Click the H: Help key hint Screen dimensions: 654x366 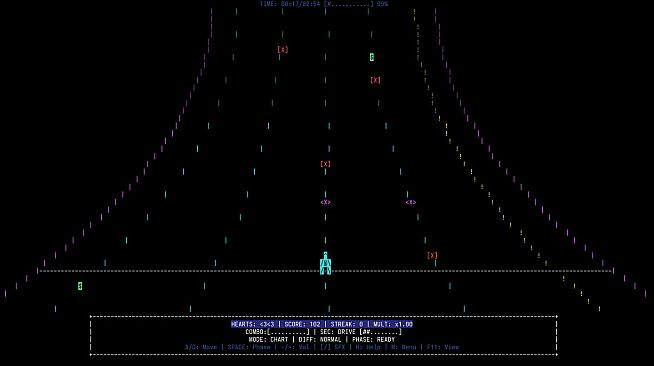point(368,347)
